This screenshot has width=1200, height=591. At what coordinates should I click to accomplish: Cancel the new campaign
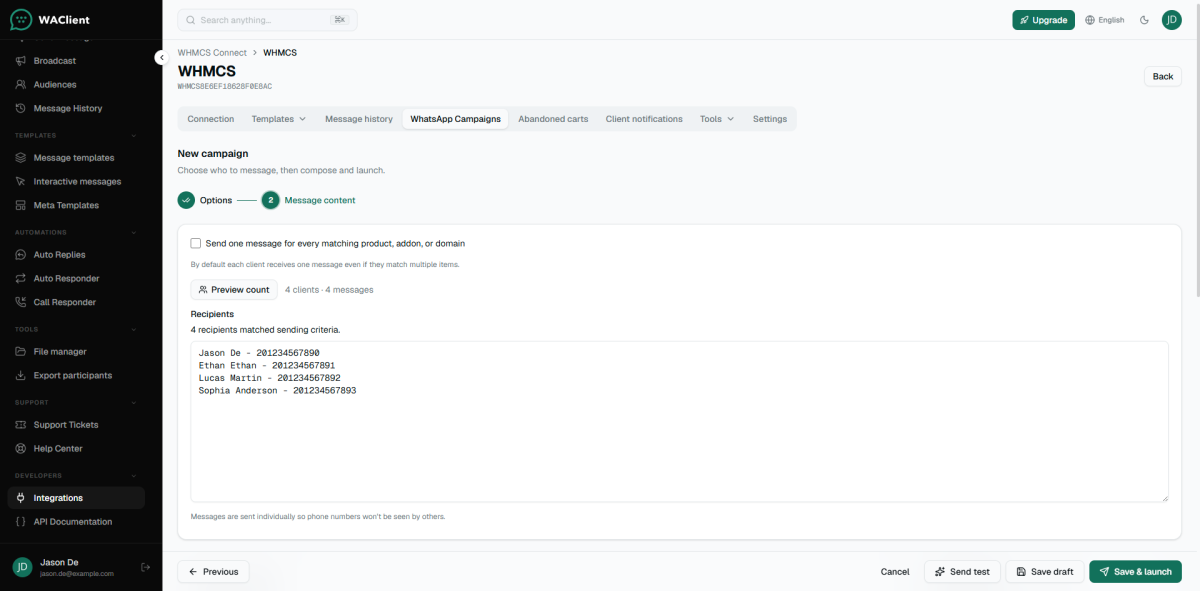[895, 572]
